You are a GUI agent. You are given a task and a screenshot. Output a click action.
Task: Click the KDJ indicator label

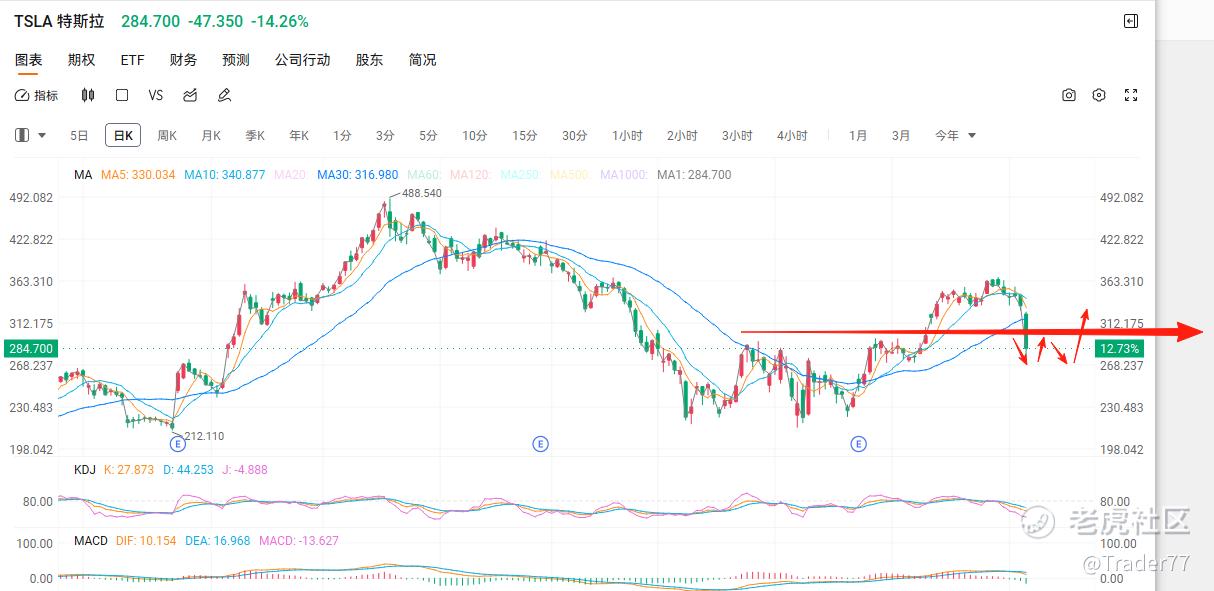click(x=84, y=470)
